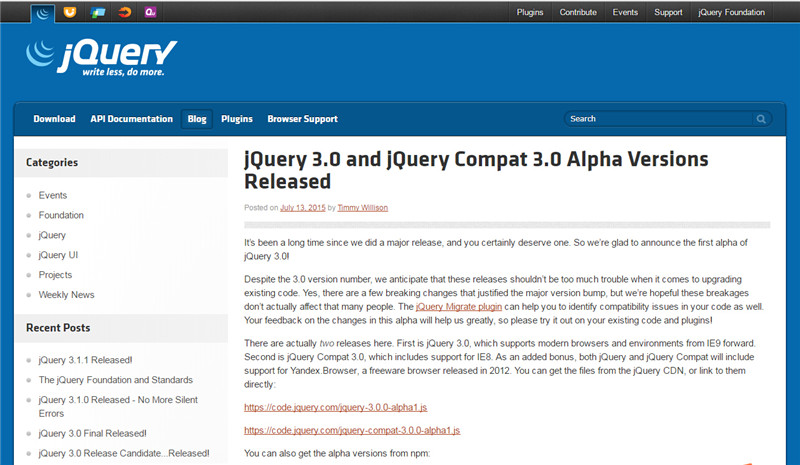
Task: Go to API Documentation in navigation
Action: tap(131, 119)
